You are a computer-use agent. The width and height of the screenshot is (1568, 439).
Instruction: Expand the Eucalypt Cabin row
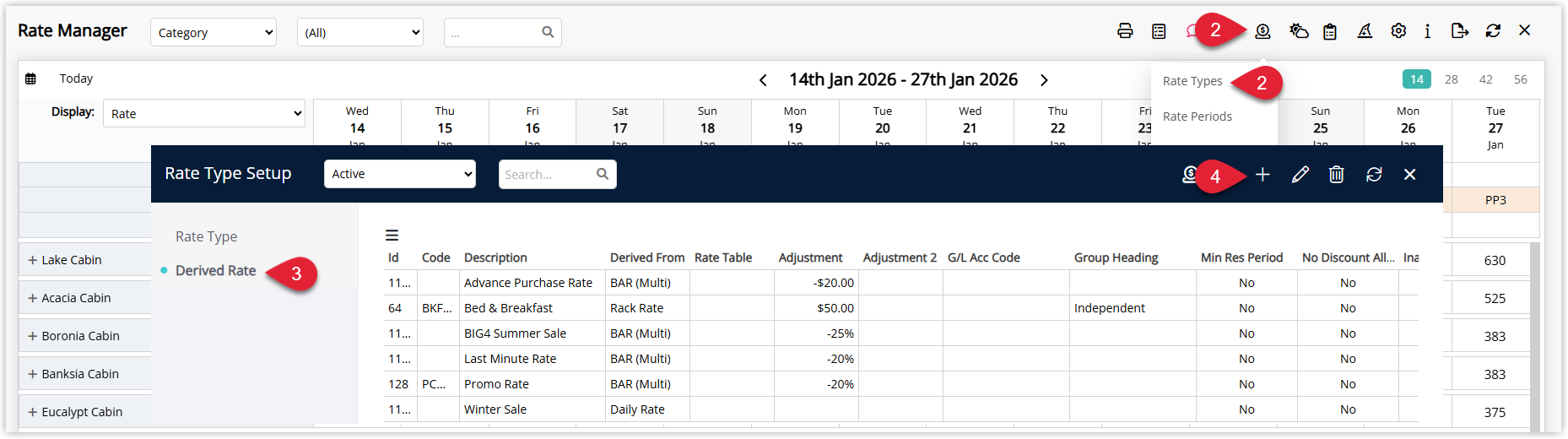(x=33, y=412)
